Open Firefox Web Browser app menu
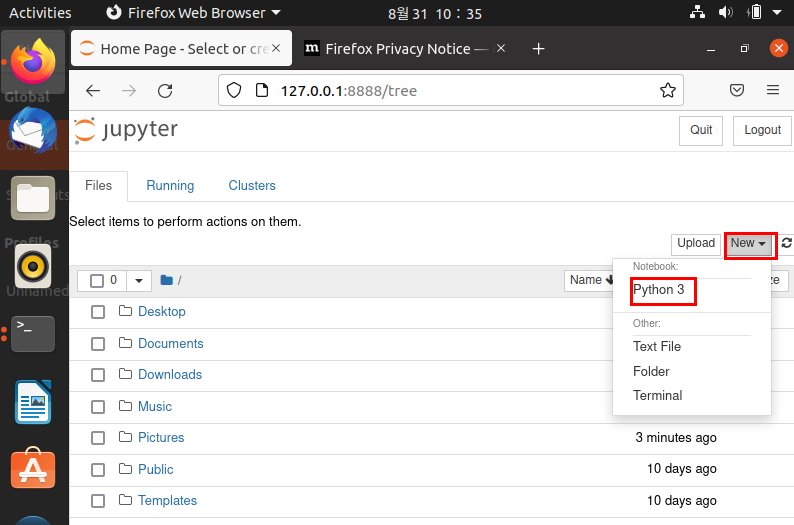This screenshot has height=525, width=794. pyautogui.click(x=193, y=13)
